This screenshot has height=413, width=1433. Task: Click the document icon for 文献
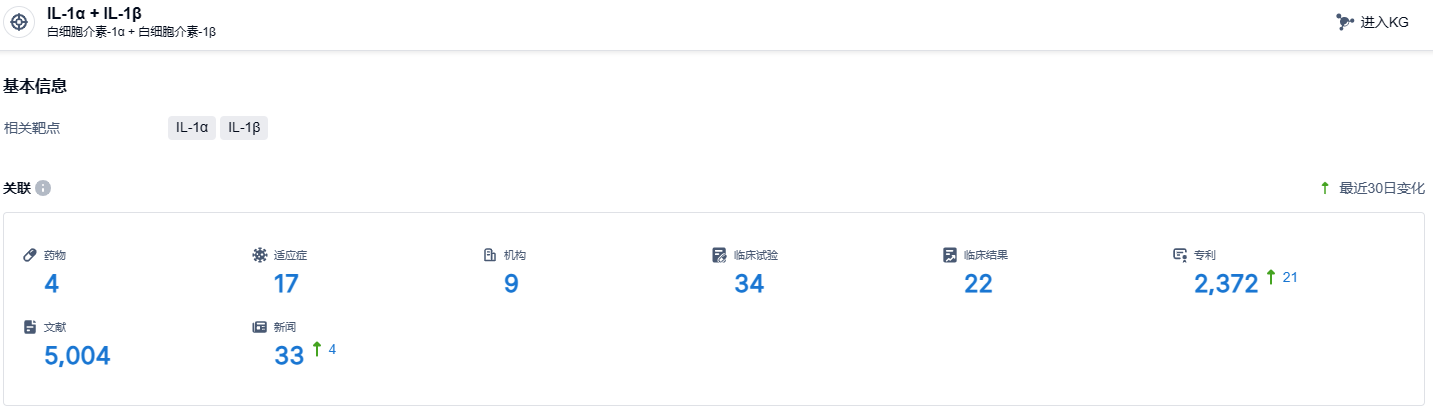pyautogui.click(x=30, y=327)
